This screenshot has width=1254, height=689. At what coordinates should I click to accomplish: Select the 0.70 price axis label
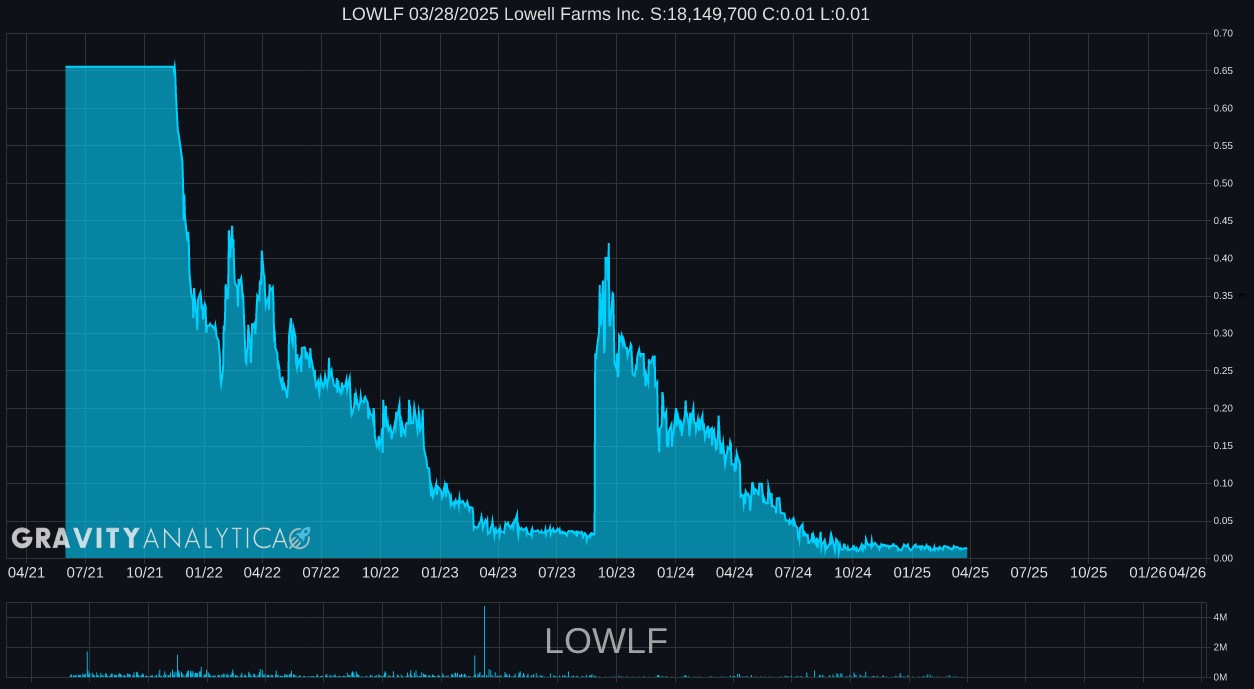[1223, 33]
